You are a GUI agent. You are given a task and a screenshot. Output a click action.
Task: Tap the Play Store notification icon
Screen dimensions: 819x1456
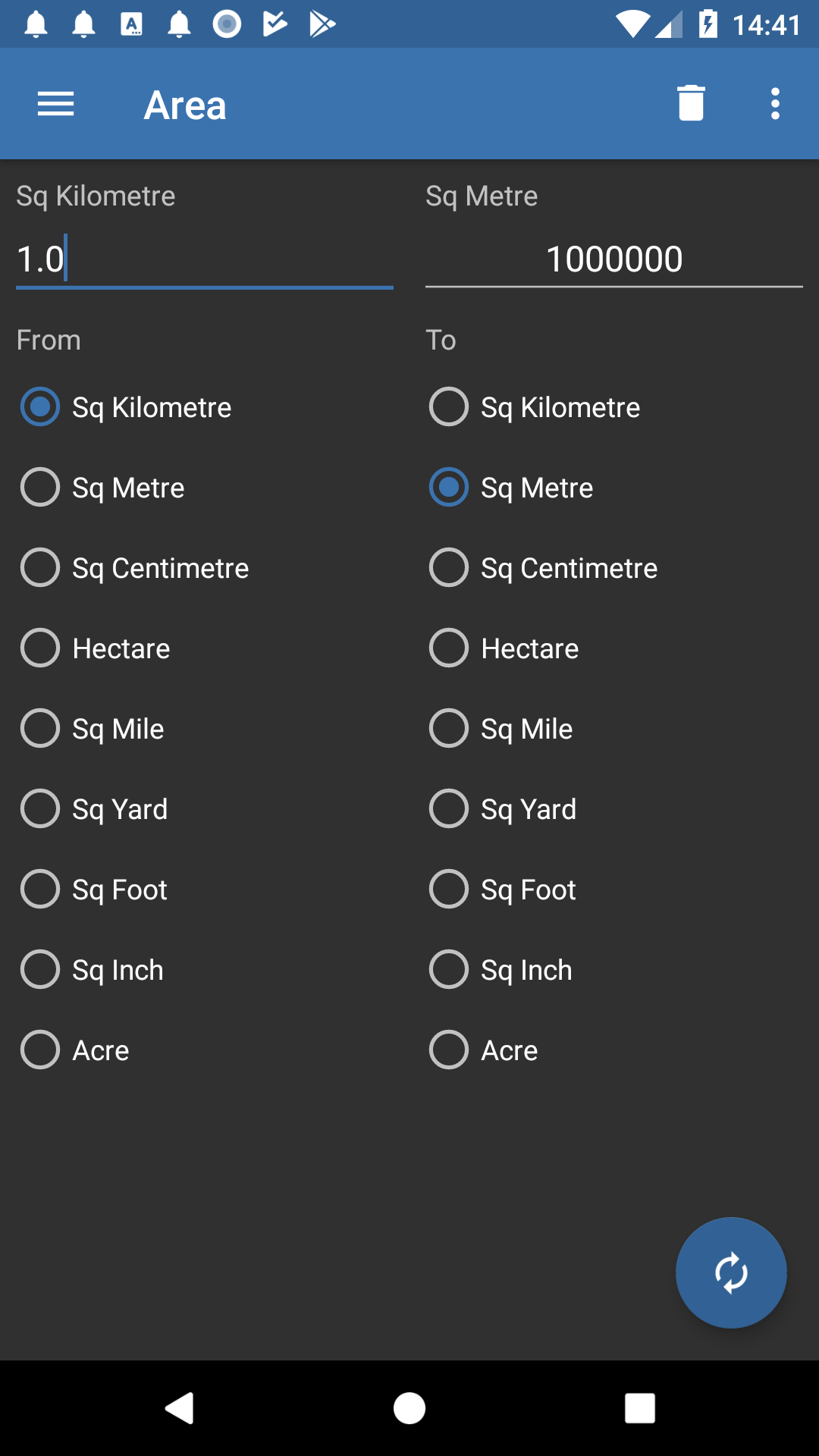pos(322,24)
